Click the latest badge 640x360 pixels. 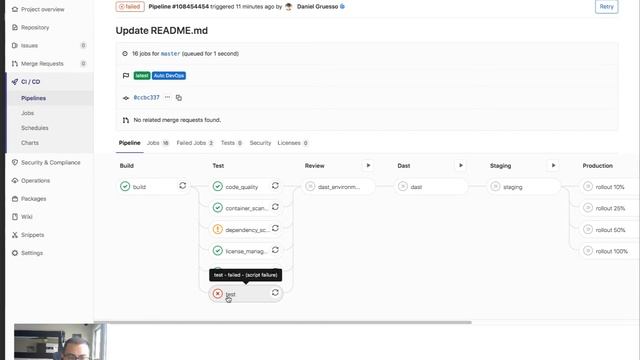coord(142,76)
